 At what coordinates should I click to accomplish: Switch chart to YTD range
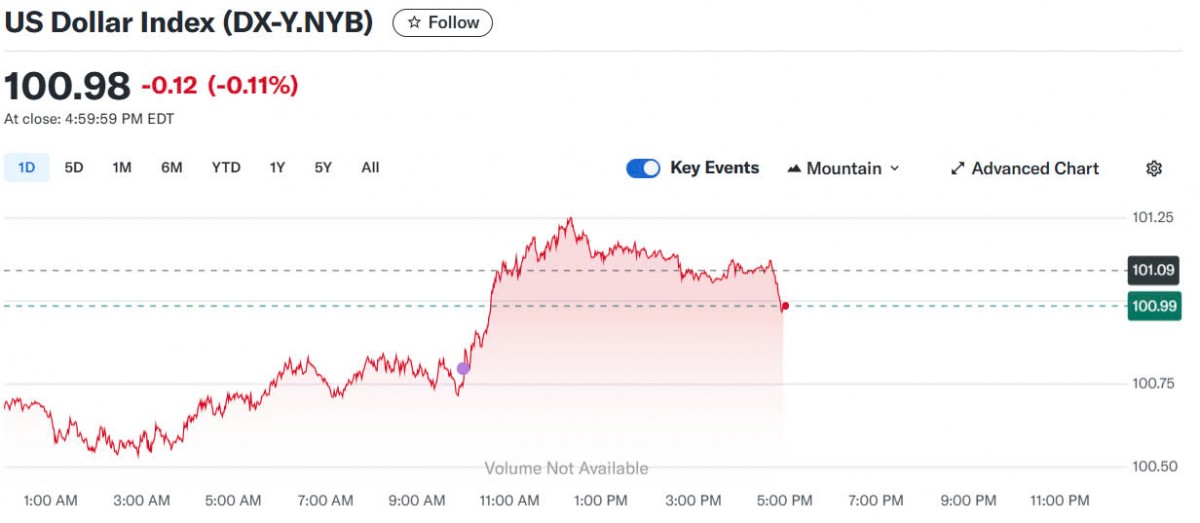226,167
